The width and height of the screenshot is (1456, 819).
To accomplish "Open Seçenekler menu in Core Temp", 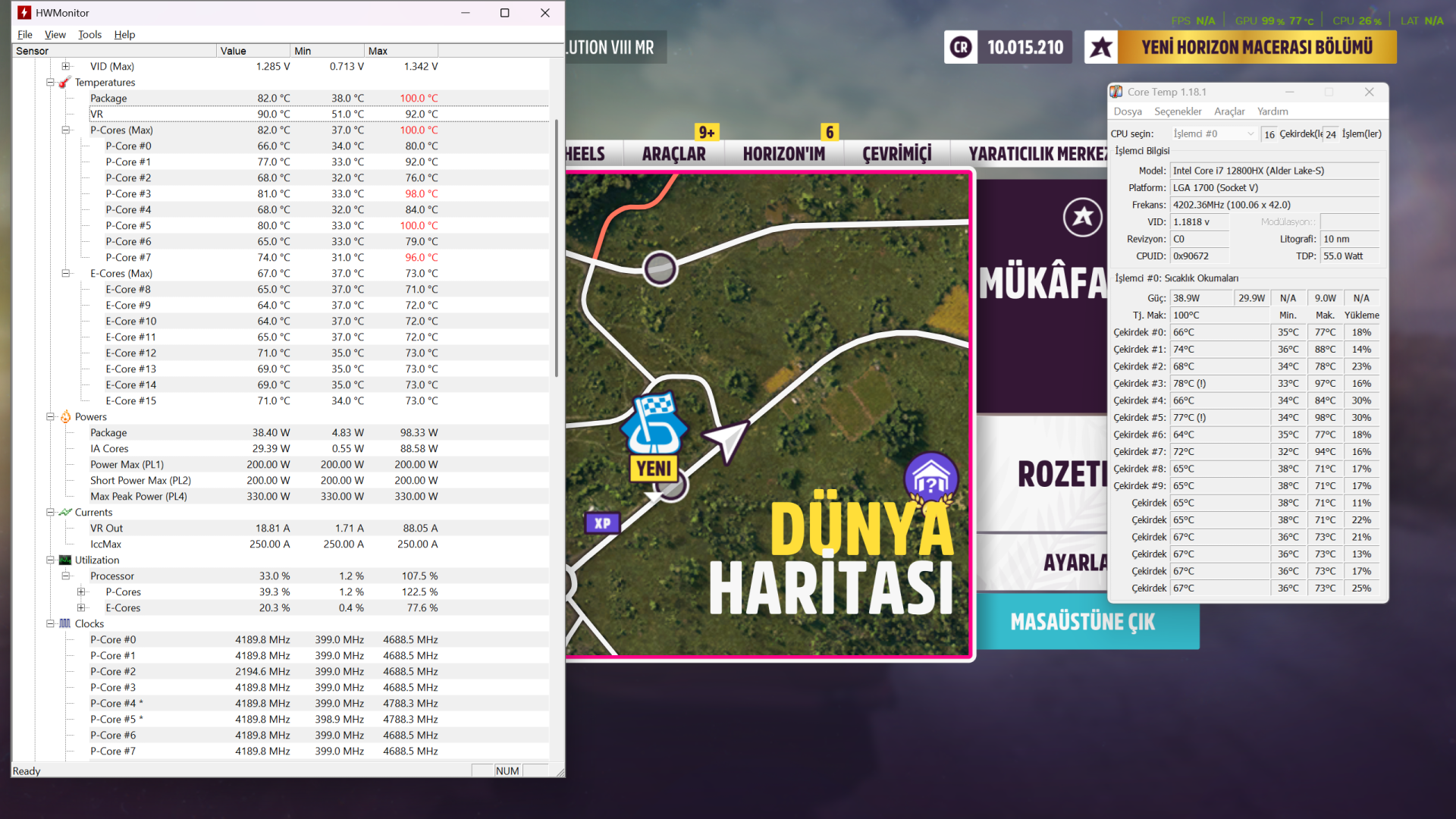I will [1177, 111].
